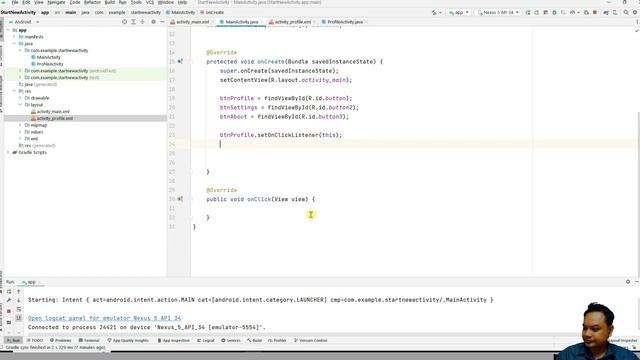The width and height of the screenshot is (640, 360).
Task: Open IDE settings gear at top right
Action: pyautogui.click(x=635, y=13)
